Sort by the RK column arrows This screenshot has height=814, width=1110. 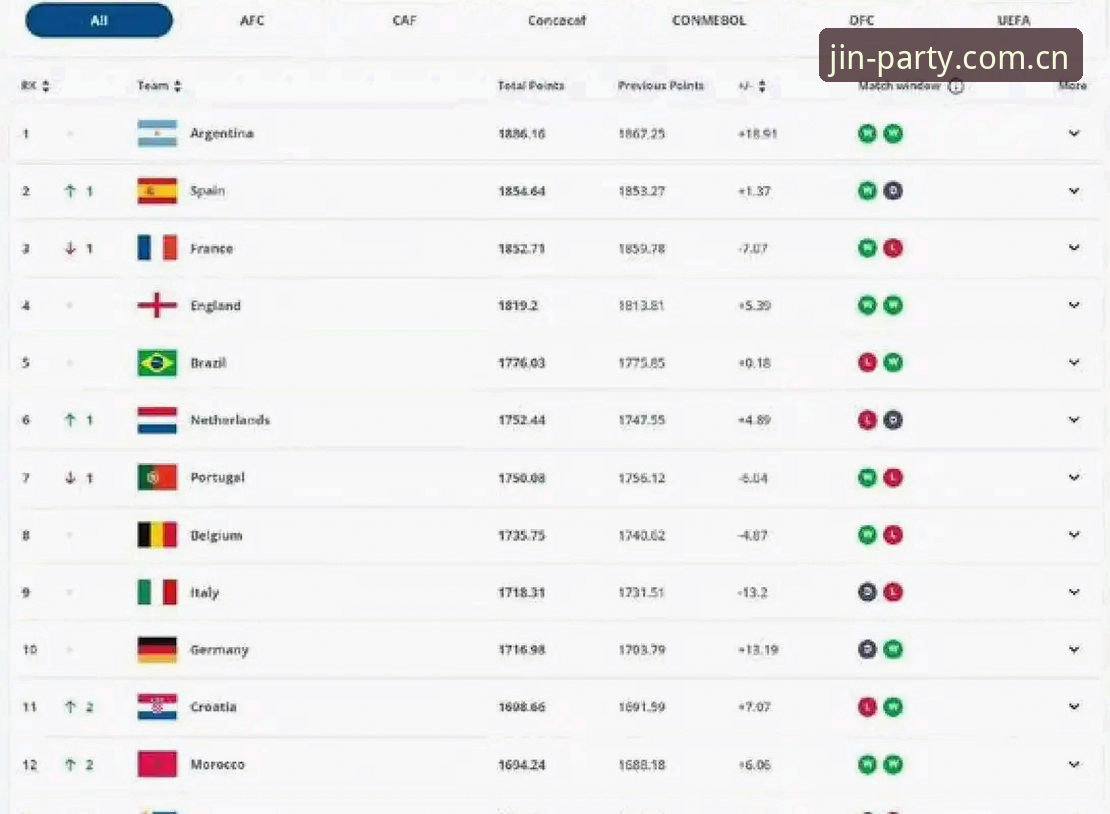click(46, 86)
